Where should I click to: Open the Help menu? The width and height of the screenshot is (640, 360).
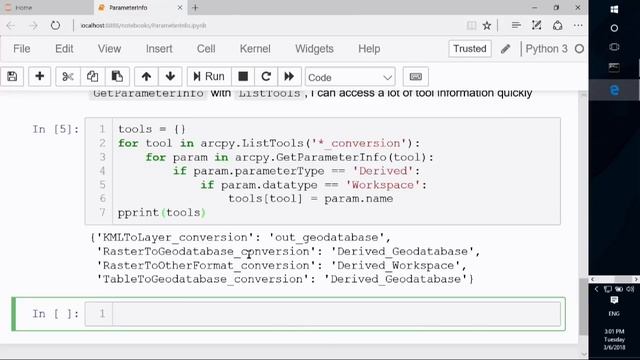coord(369,49)
